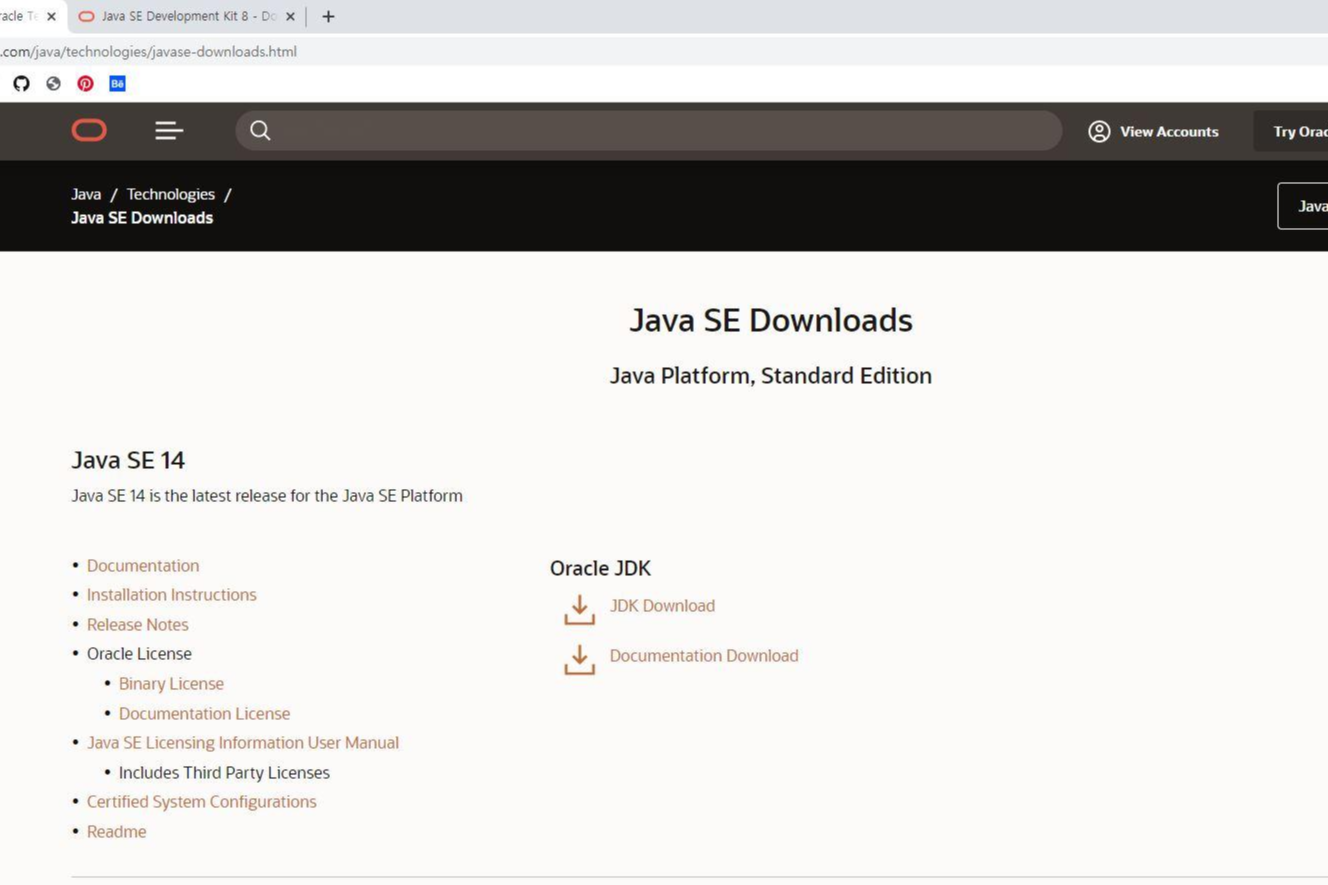1328x885 pixels.
Task: Focus the Oracle site search field
Action: (649, 131)
